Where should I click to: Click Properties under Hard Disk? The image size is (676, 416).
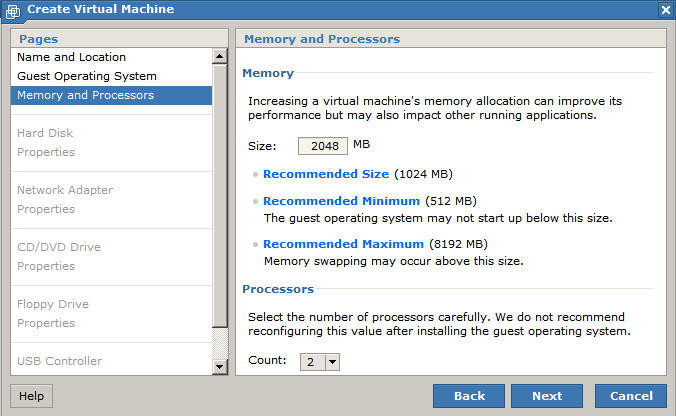tap(46, 152)
